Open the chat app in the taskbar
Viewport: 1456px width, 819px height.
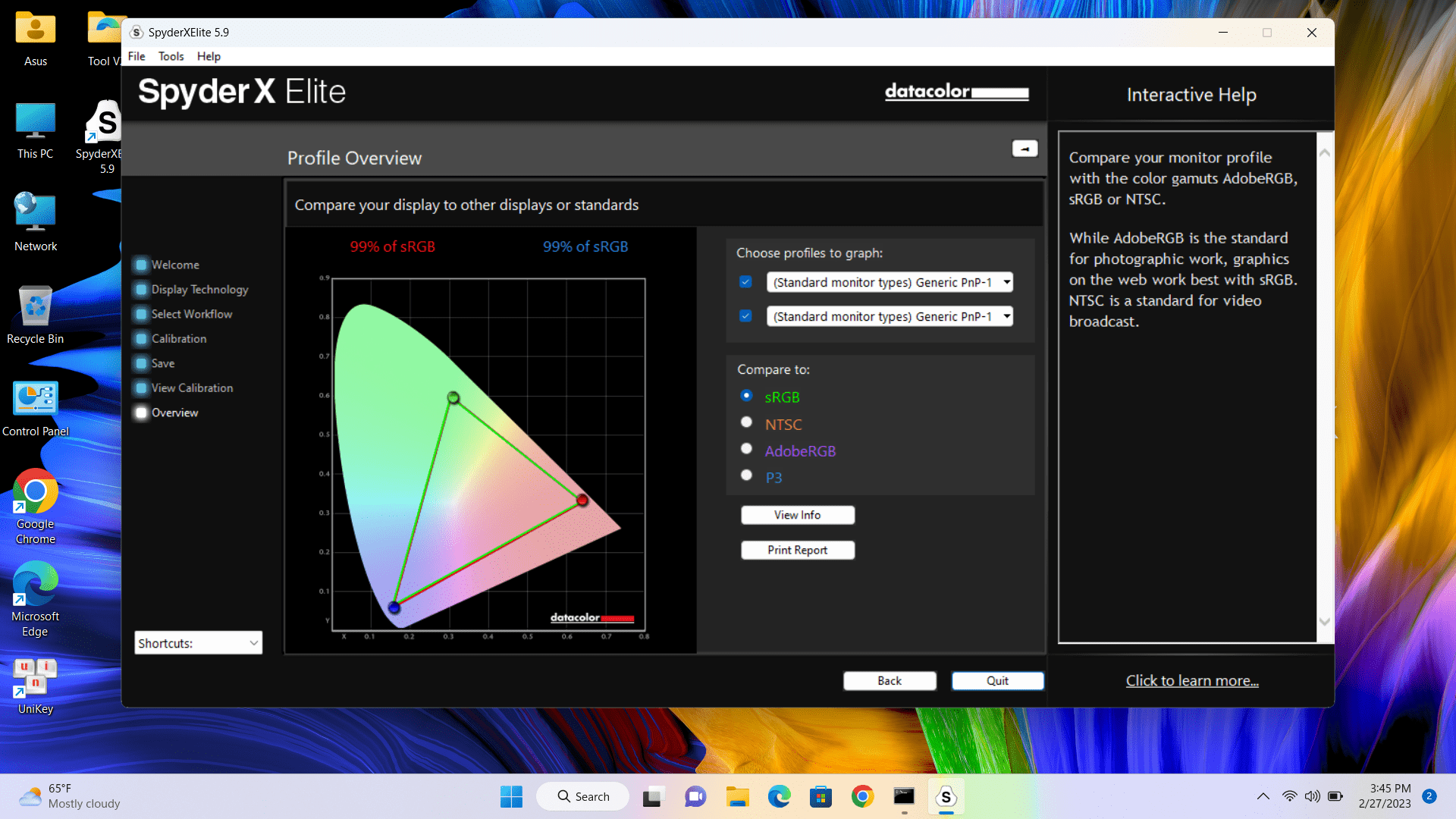point(695,796)
